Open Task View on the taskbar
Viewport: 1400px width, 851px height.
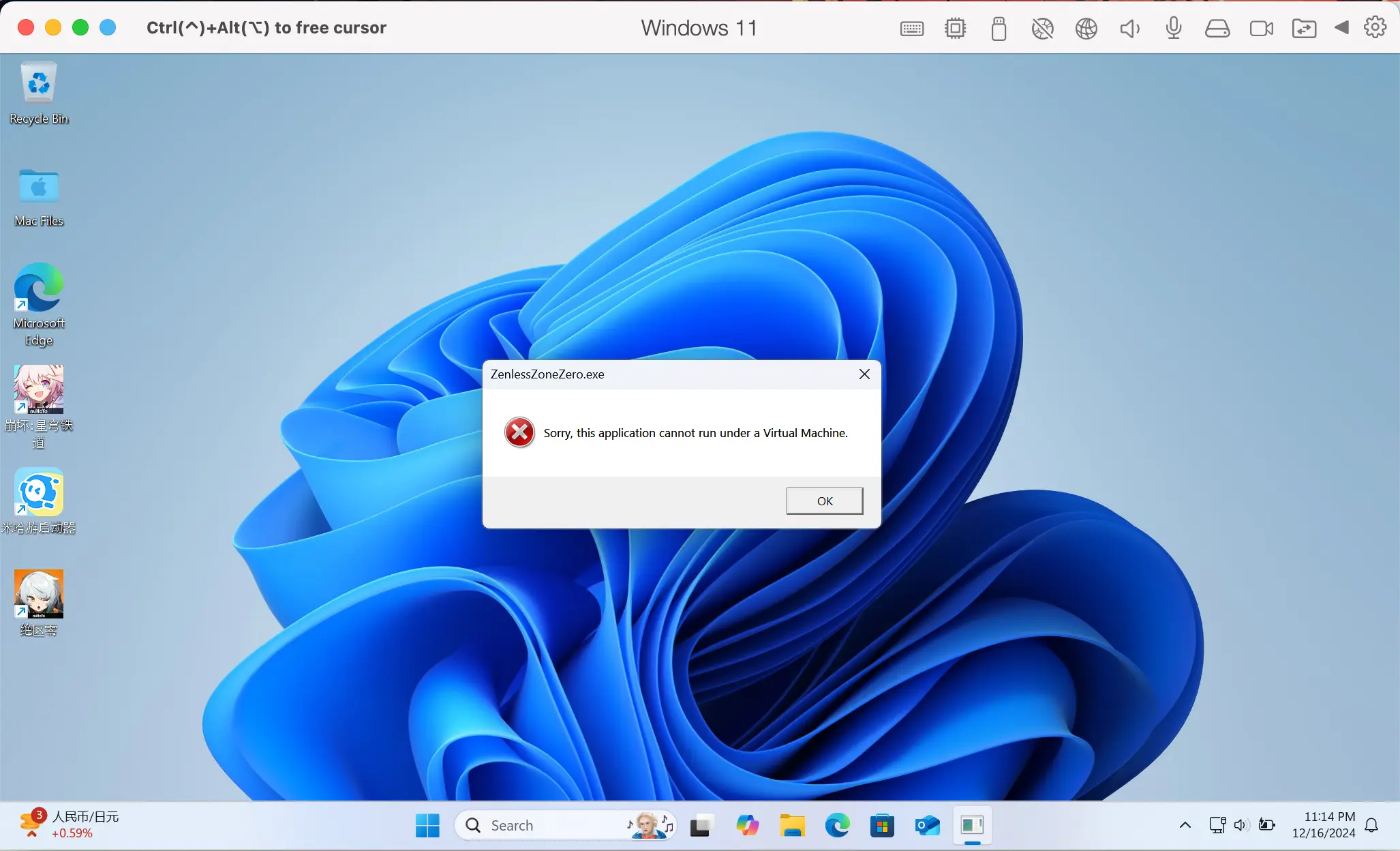pyautogui.click(x=701, y=826)
